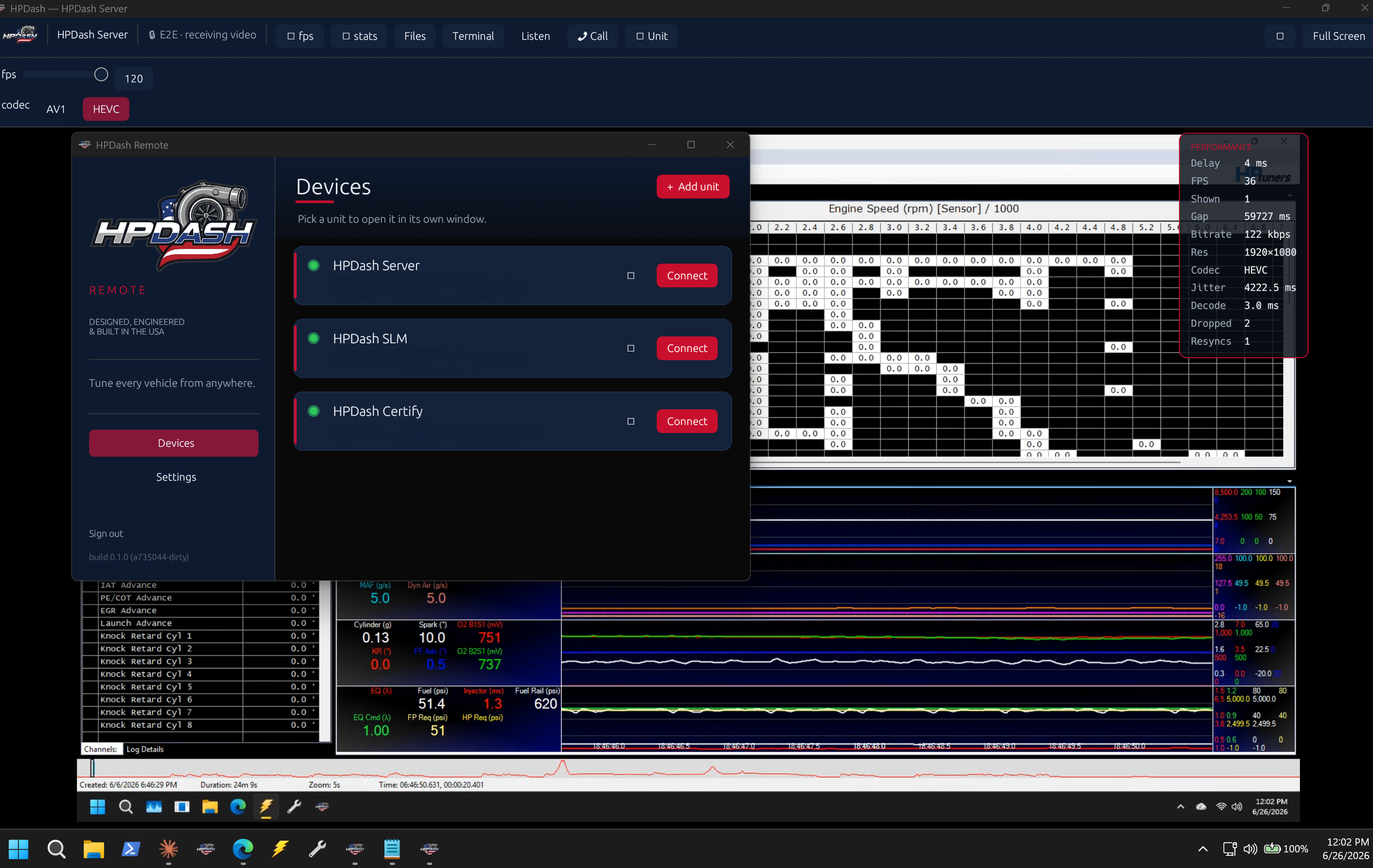Click the wrench icon in the remote taskbar
Viewport: 1373px width, 868px height.
point(294,807)
